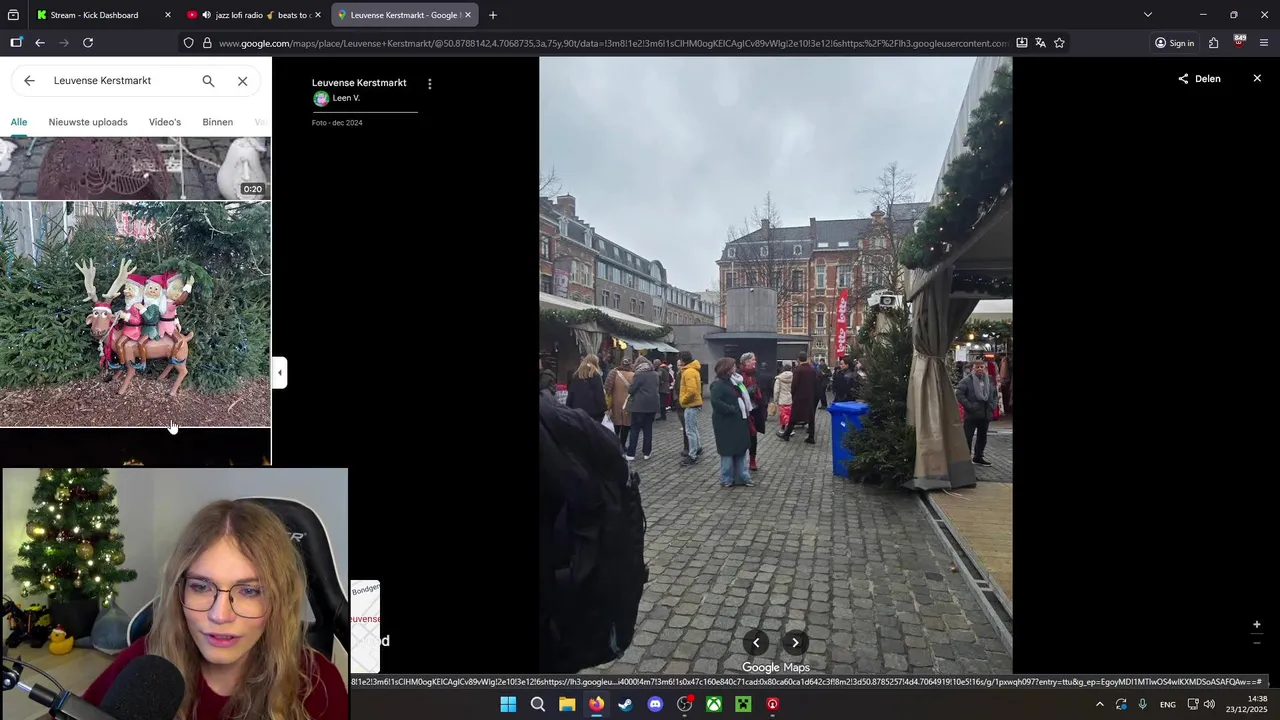Open the Firefox tab overview icon
The image size is (1280, 720).
coord(13,15)
